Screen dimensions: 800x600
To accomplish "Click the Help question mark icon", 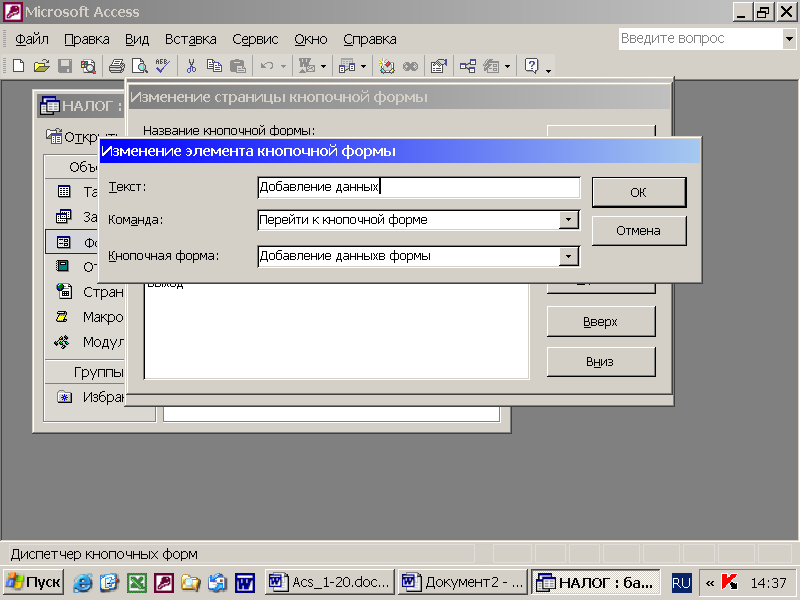I will 532,66.
